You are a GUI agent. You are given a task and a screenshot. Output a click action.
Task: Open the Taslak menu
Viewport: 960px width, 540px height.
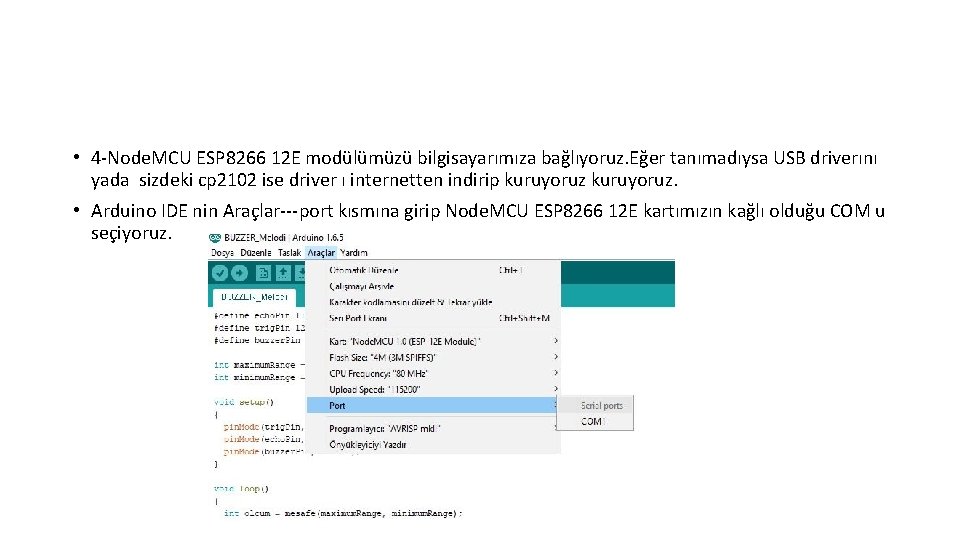tap(290, 252)
